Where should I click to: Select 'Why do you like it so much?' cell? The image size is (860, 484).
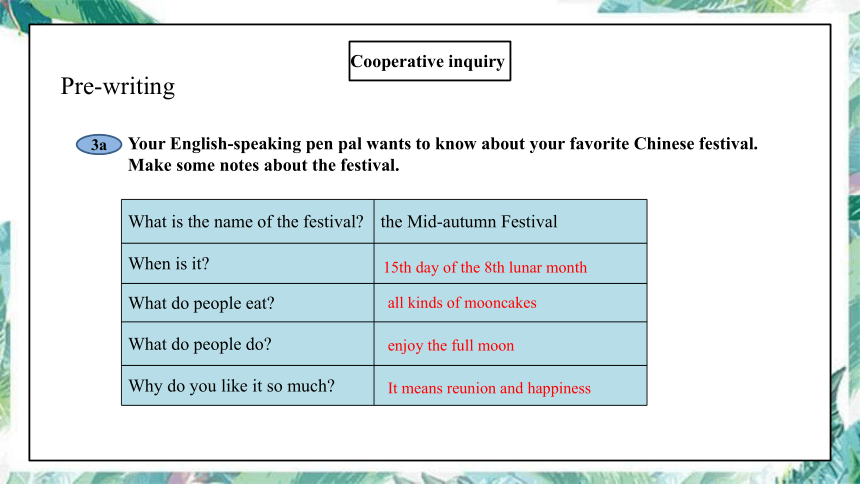tap(247, 386)
